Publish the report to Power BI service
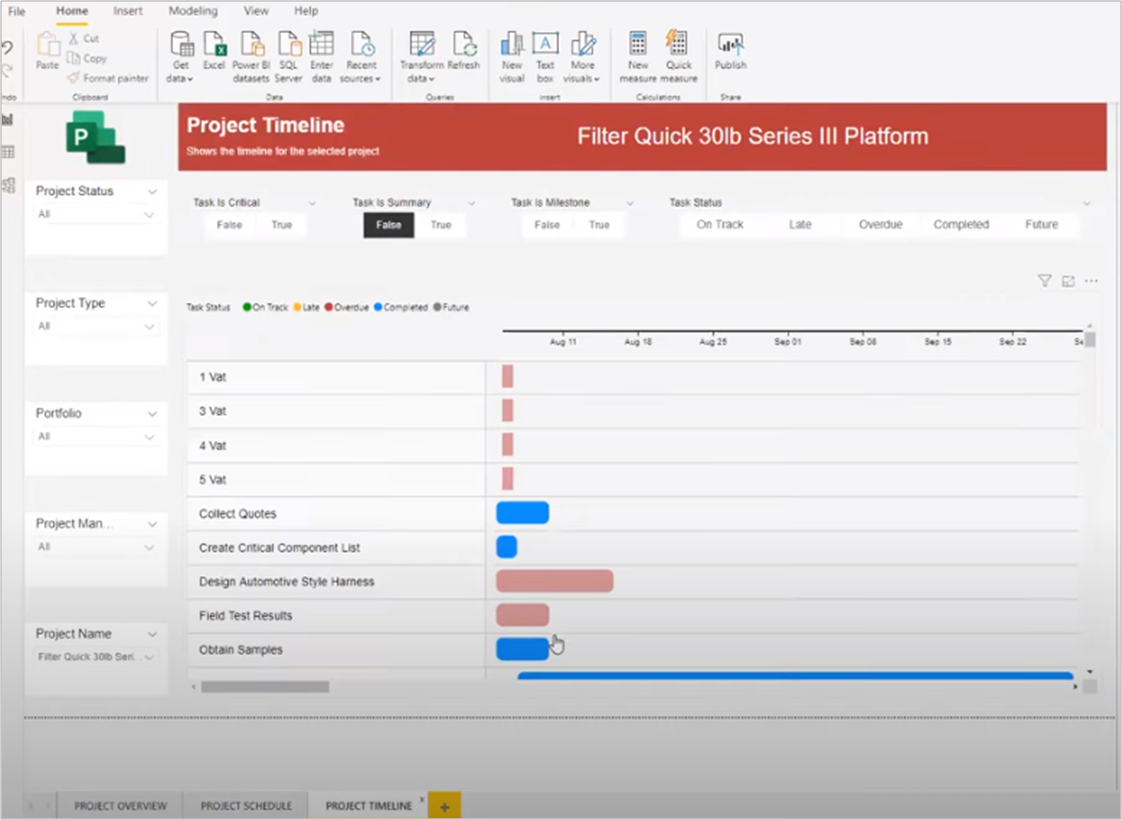Image resolution: width=1122 pixels, height=820 pixels. coord(730,55)
